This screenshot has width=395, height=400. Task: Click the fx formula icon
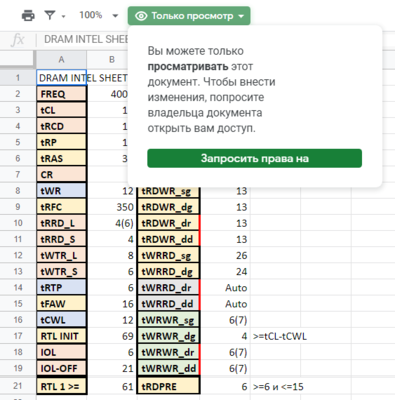click(17, 40)
